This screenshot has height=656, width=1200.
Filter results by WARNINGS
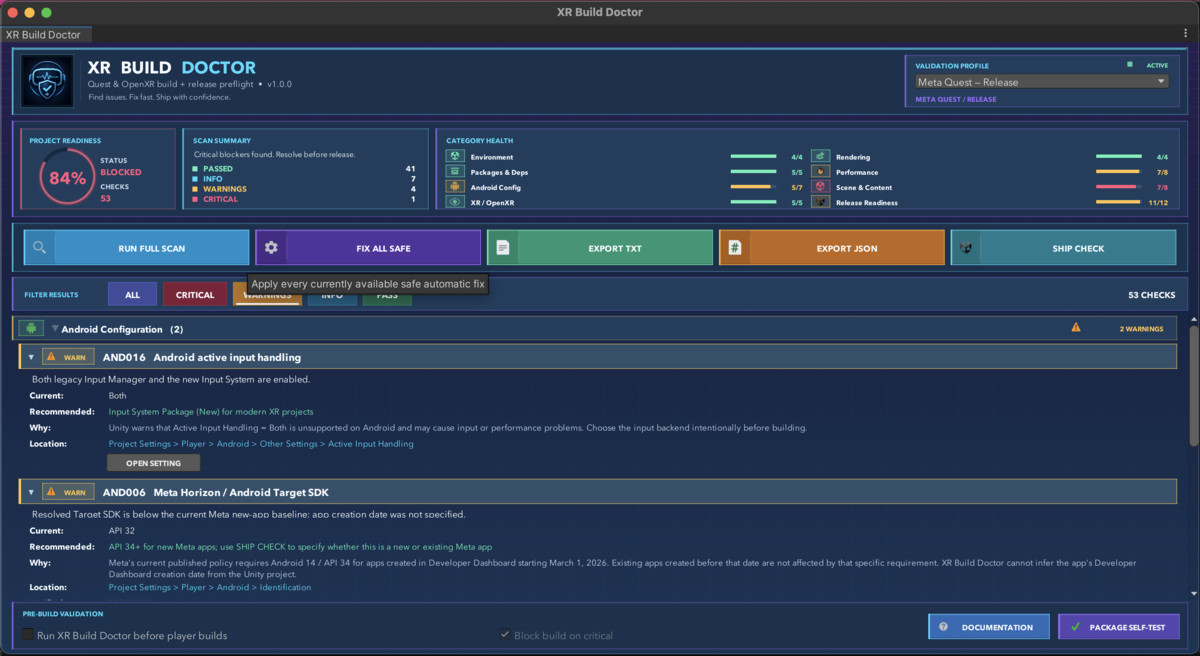(x=267, y=294)
